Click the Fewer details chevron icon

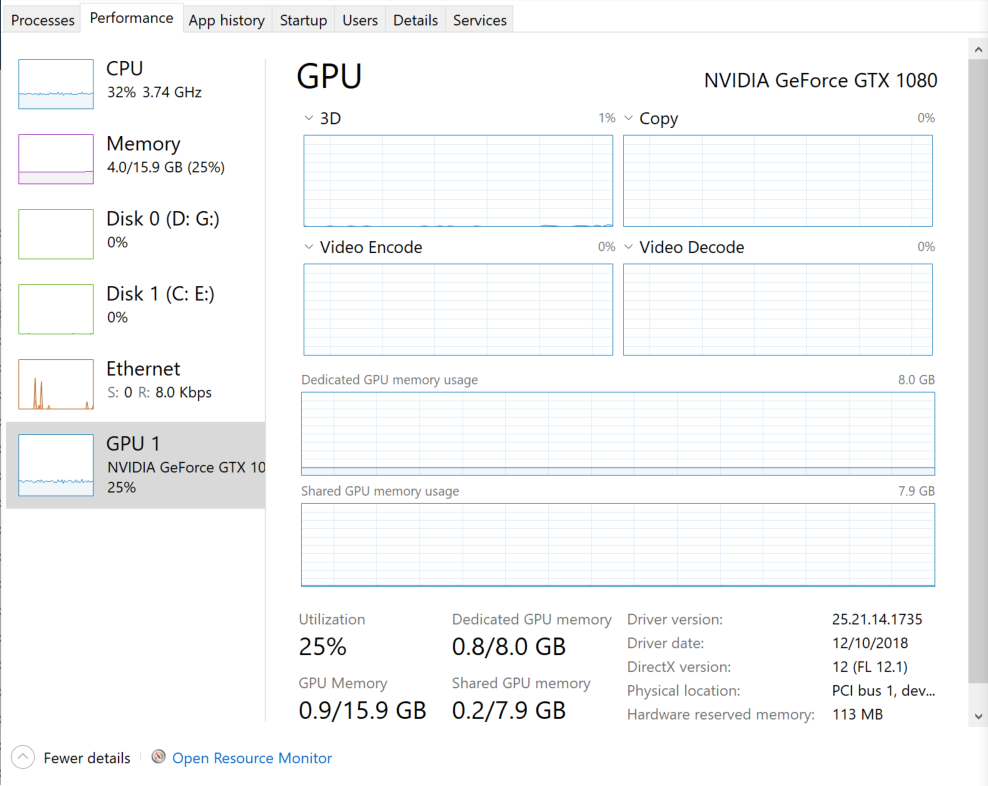(x=23, y=758)
